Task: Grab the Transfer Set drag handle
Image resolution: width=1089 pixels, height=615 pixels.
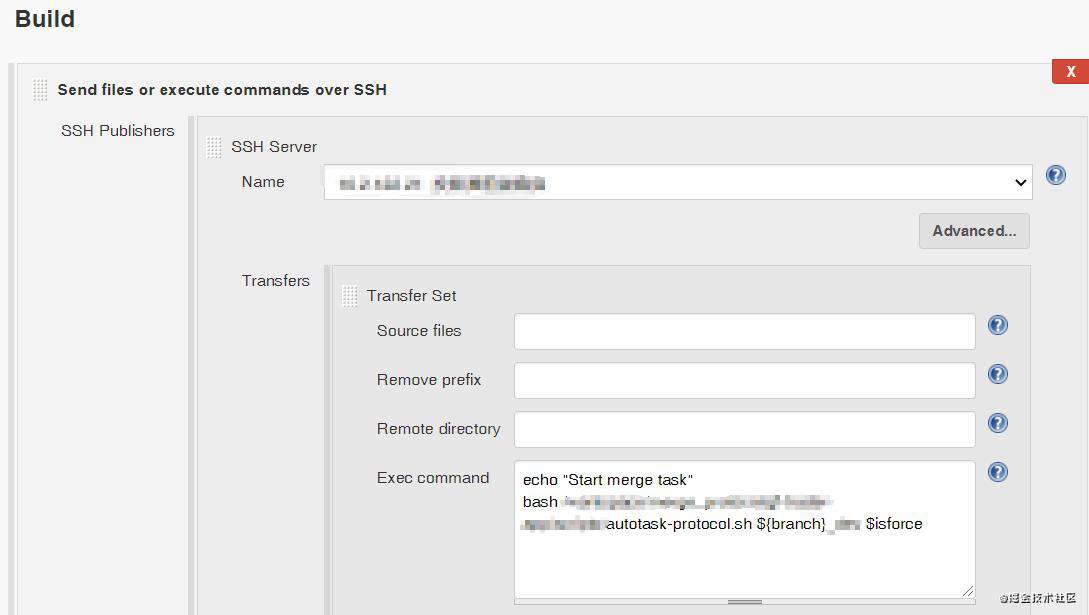Action: tap(349, 296)
